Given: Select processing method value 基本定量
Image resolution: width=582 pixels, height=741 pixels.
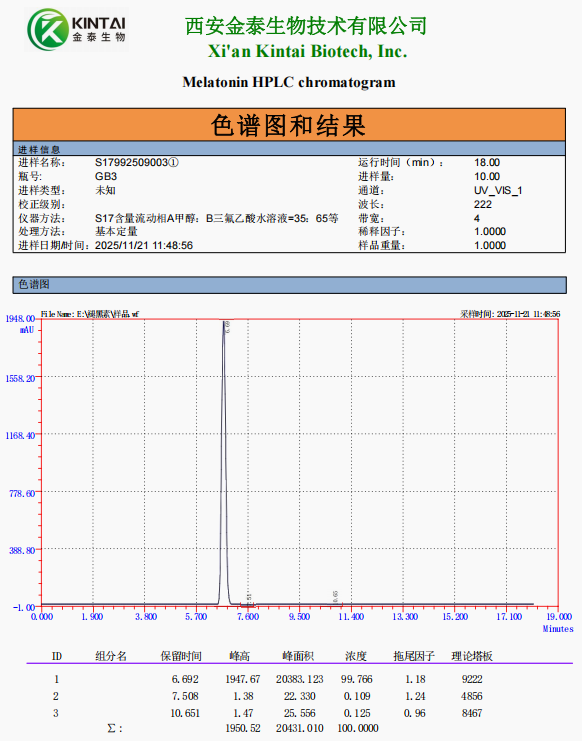Looking at the screenshot, I should 116,232.
